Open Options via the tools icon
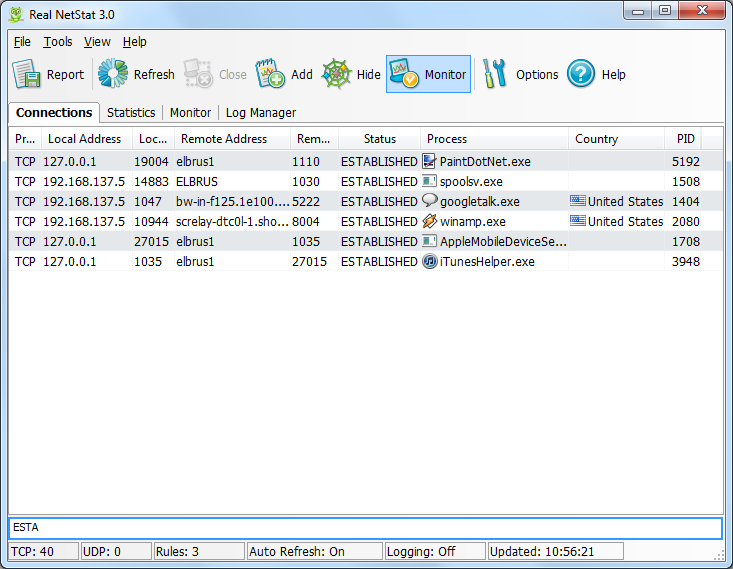 [495, 74]
